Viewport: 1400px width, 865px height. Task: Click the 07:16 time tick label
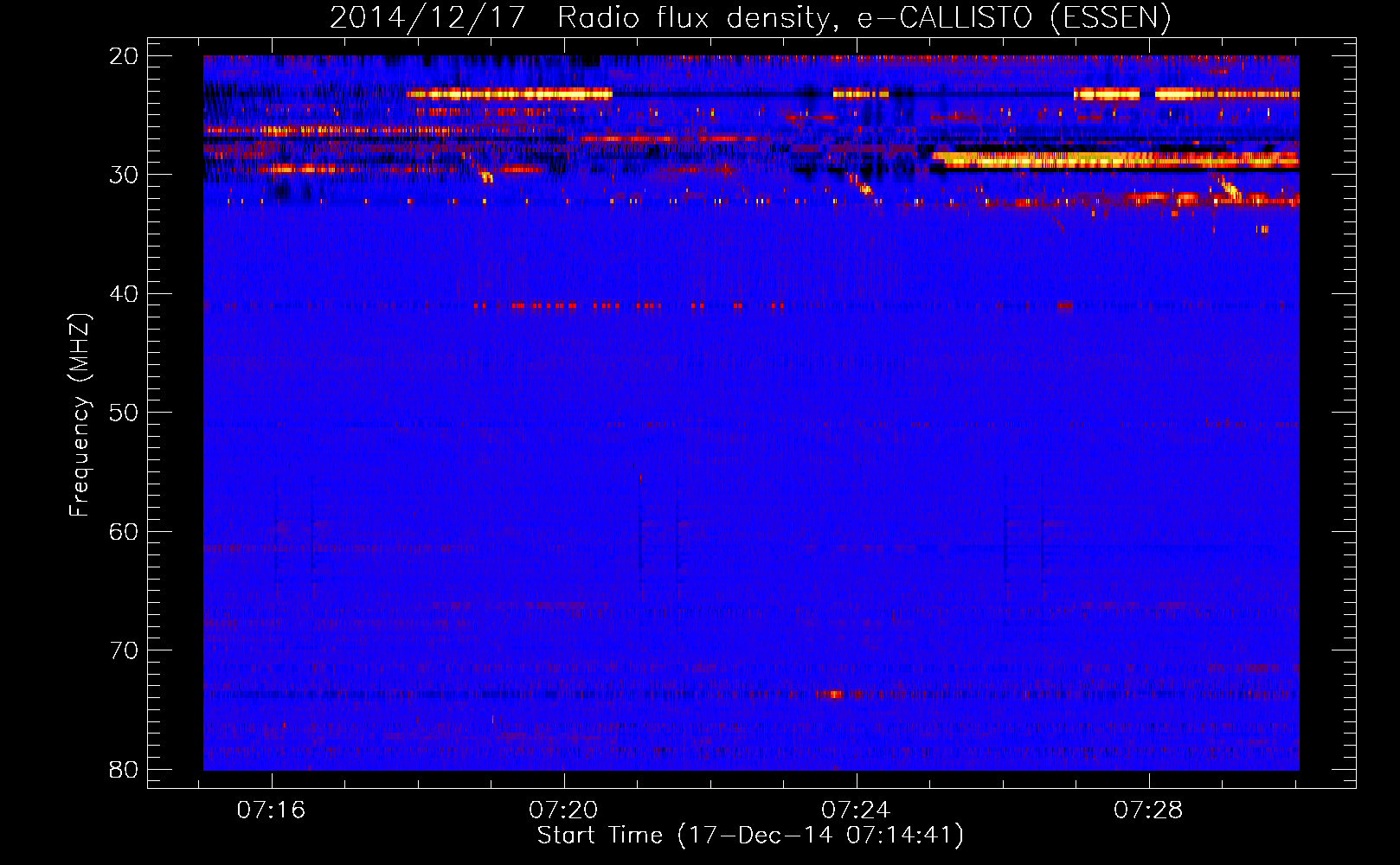(x=272, y=811)
